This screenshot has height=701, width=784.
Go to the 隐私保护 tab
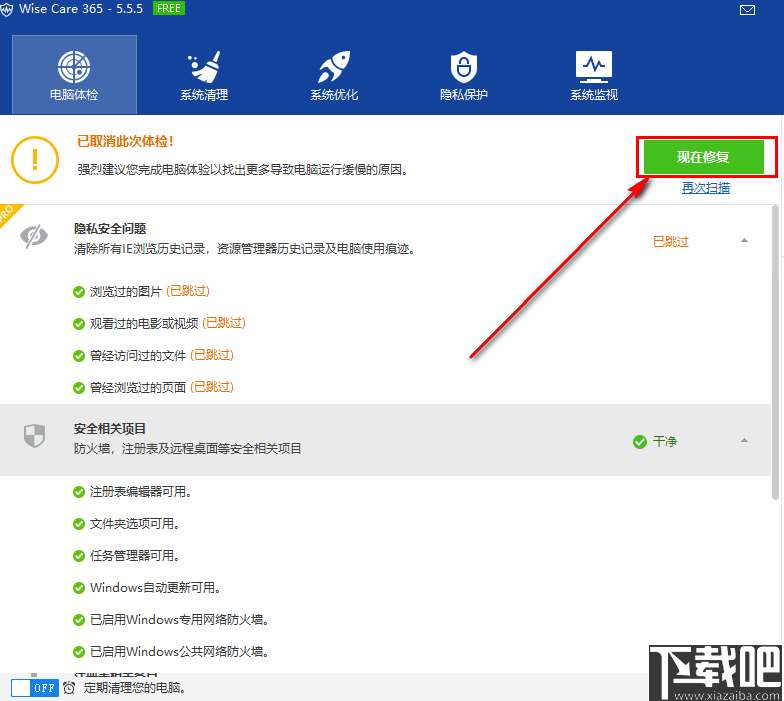[464, 74]
